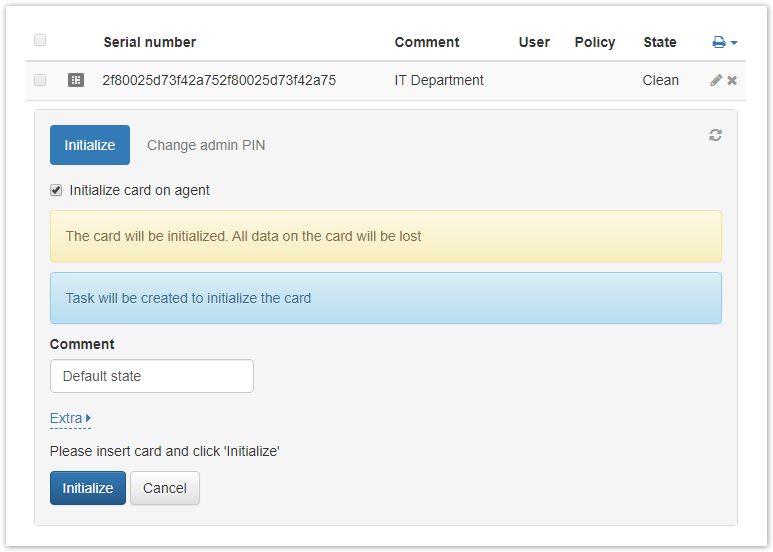Click the User column header

[534, 42]
